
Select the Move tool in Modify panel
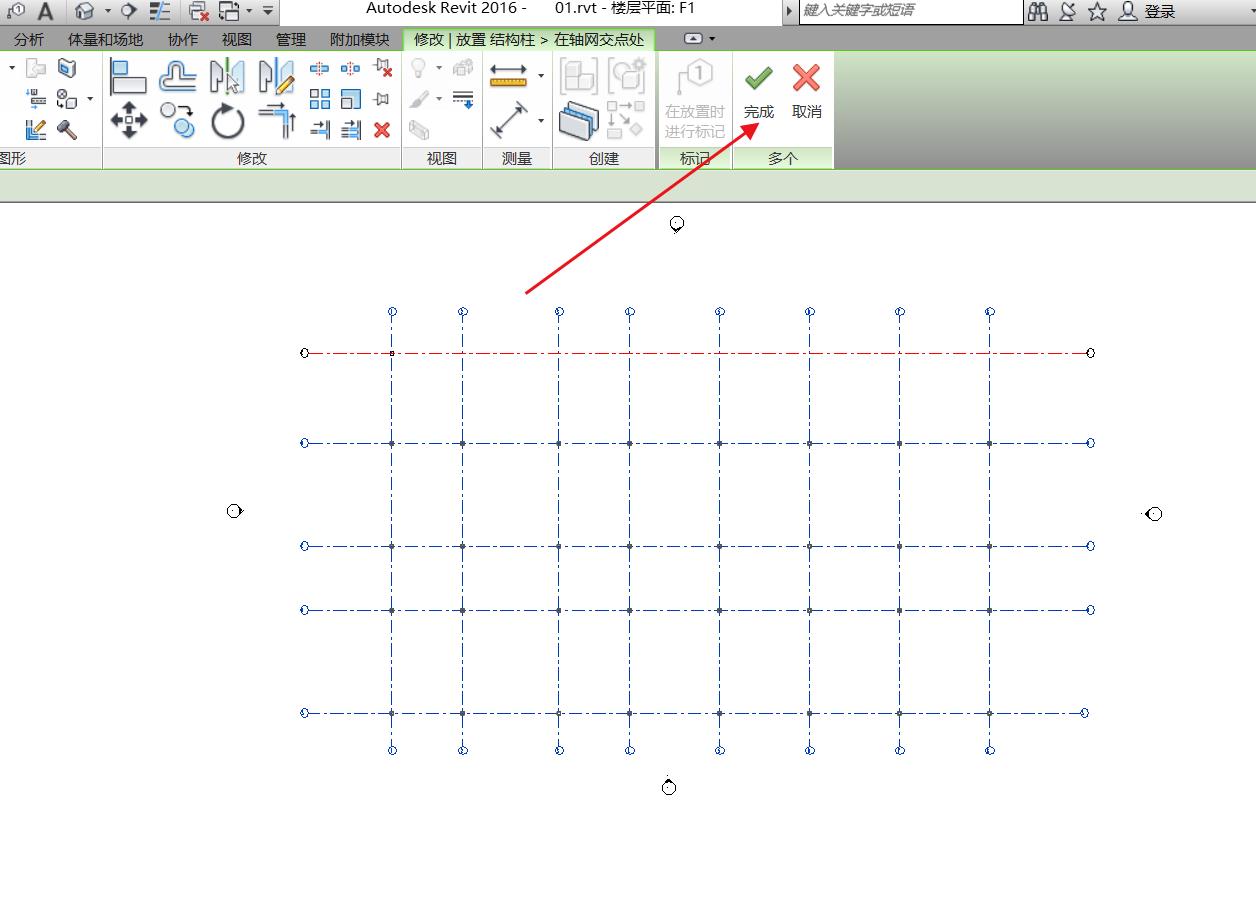(x=128, y=120)
